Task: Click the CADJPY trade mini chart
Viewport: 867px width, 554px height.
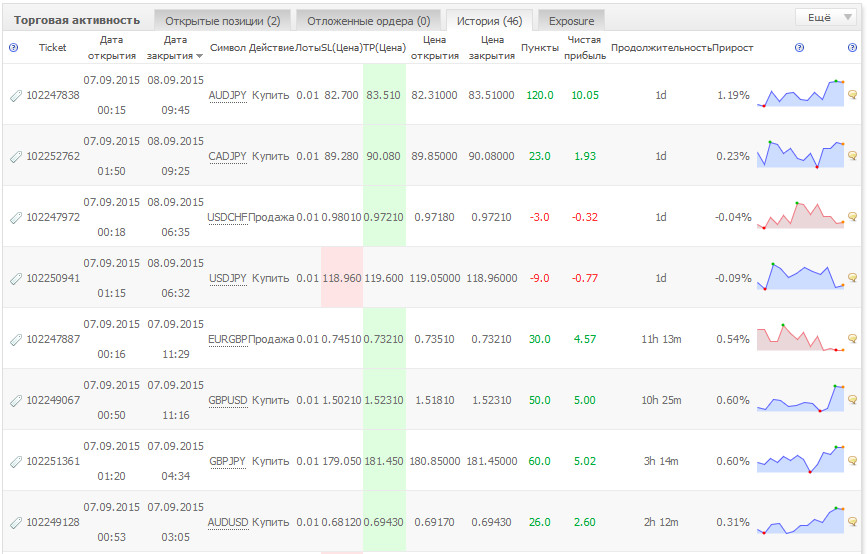Action: pyautogui.click(x=800, y=154)
